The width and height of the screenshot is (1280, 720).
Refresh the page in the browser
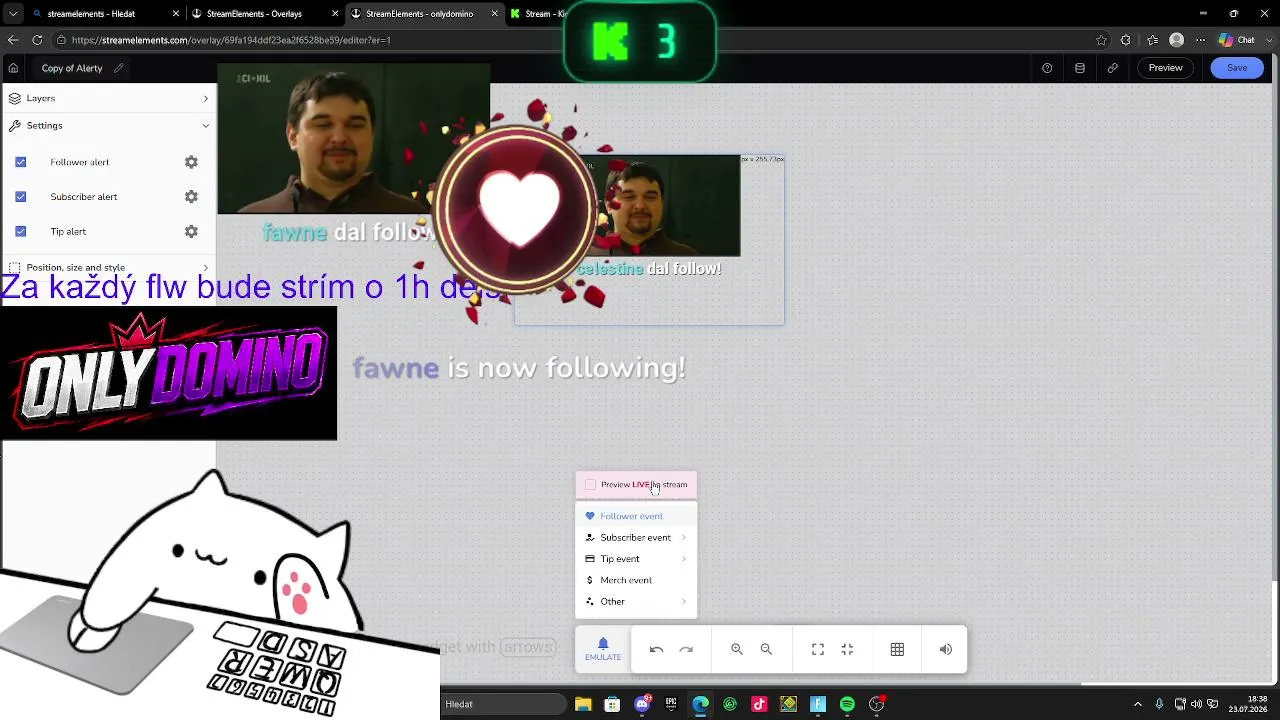(x=37, y=40)
